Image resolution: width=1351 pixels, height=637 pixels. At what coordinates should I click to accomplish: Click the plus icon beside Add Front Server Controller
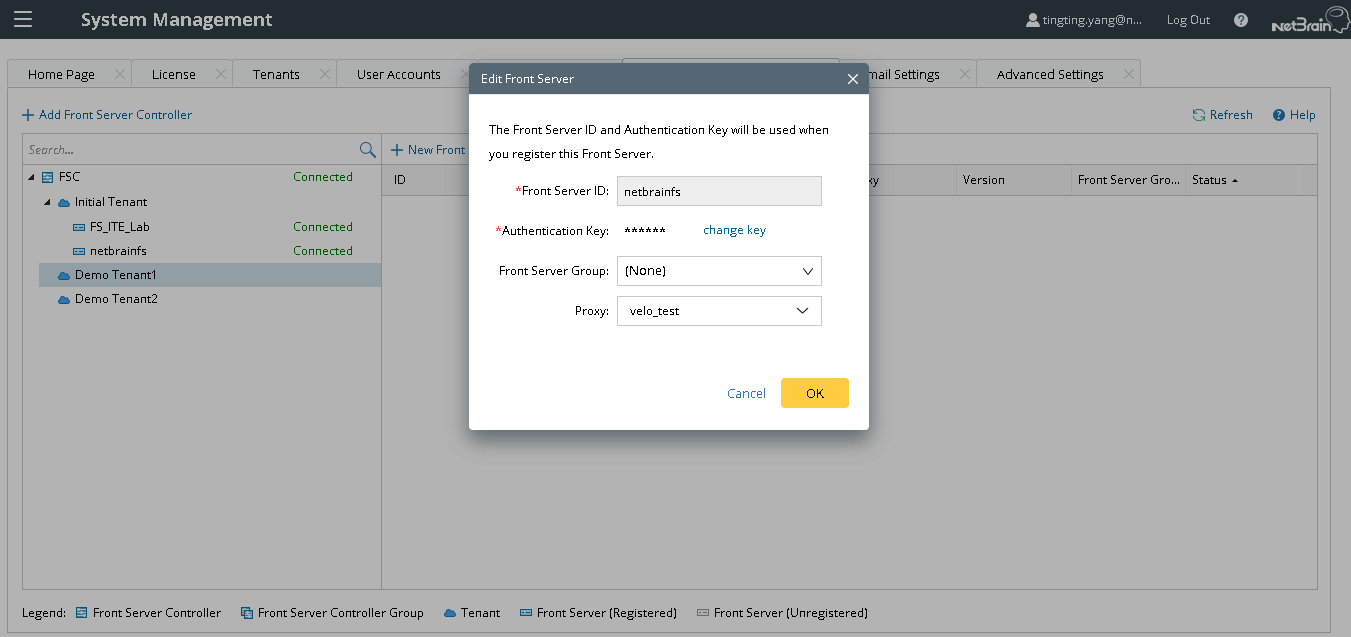click(26, 114)
